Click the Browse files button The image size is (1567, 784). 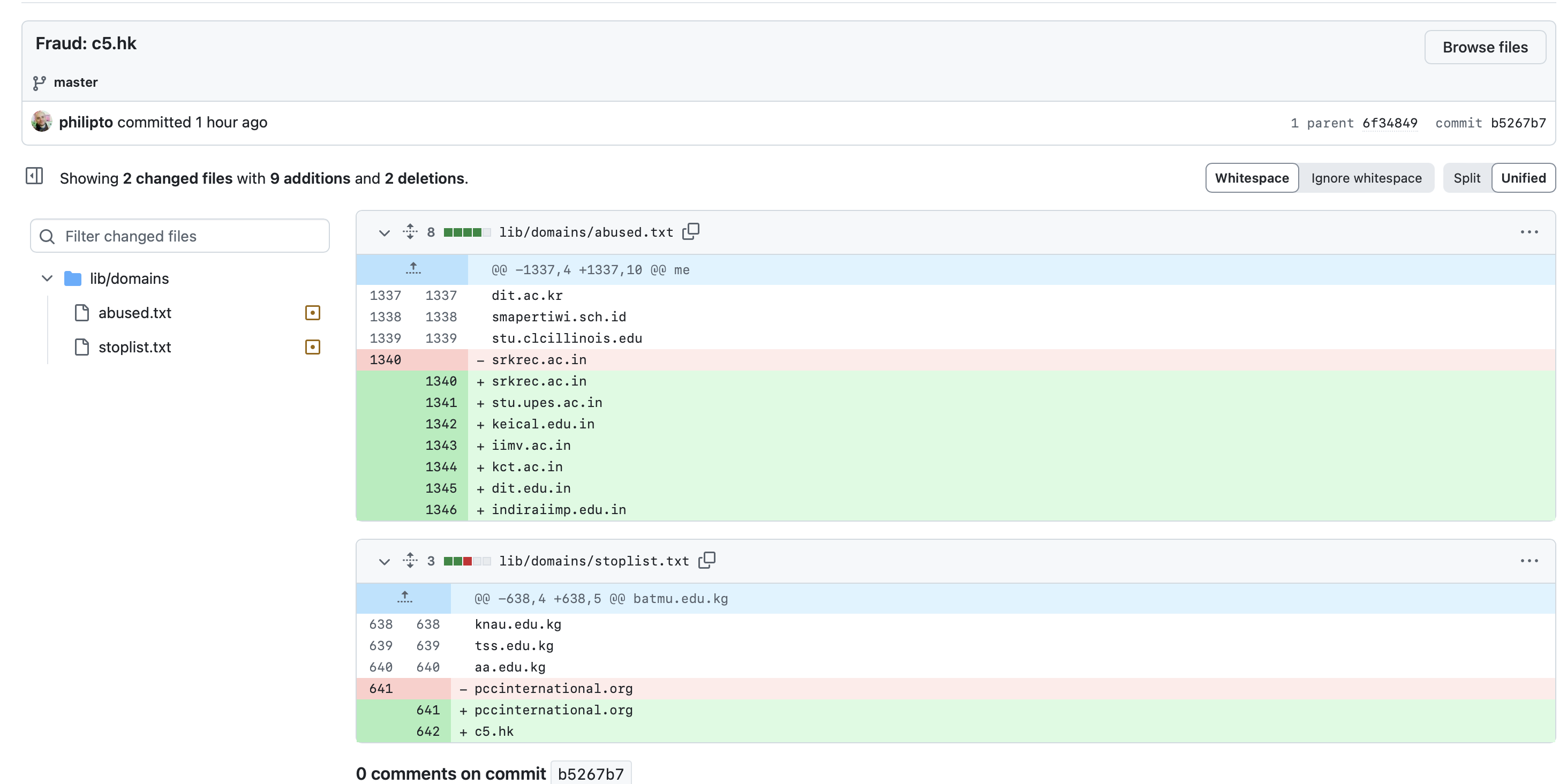click(x=1485, y=47)
